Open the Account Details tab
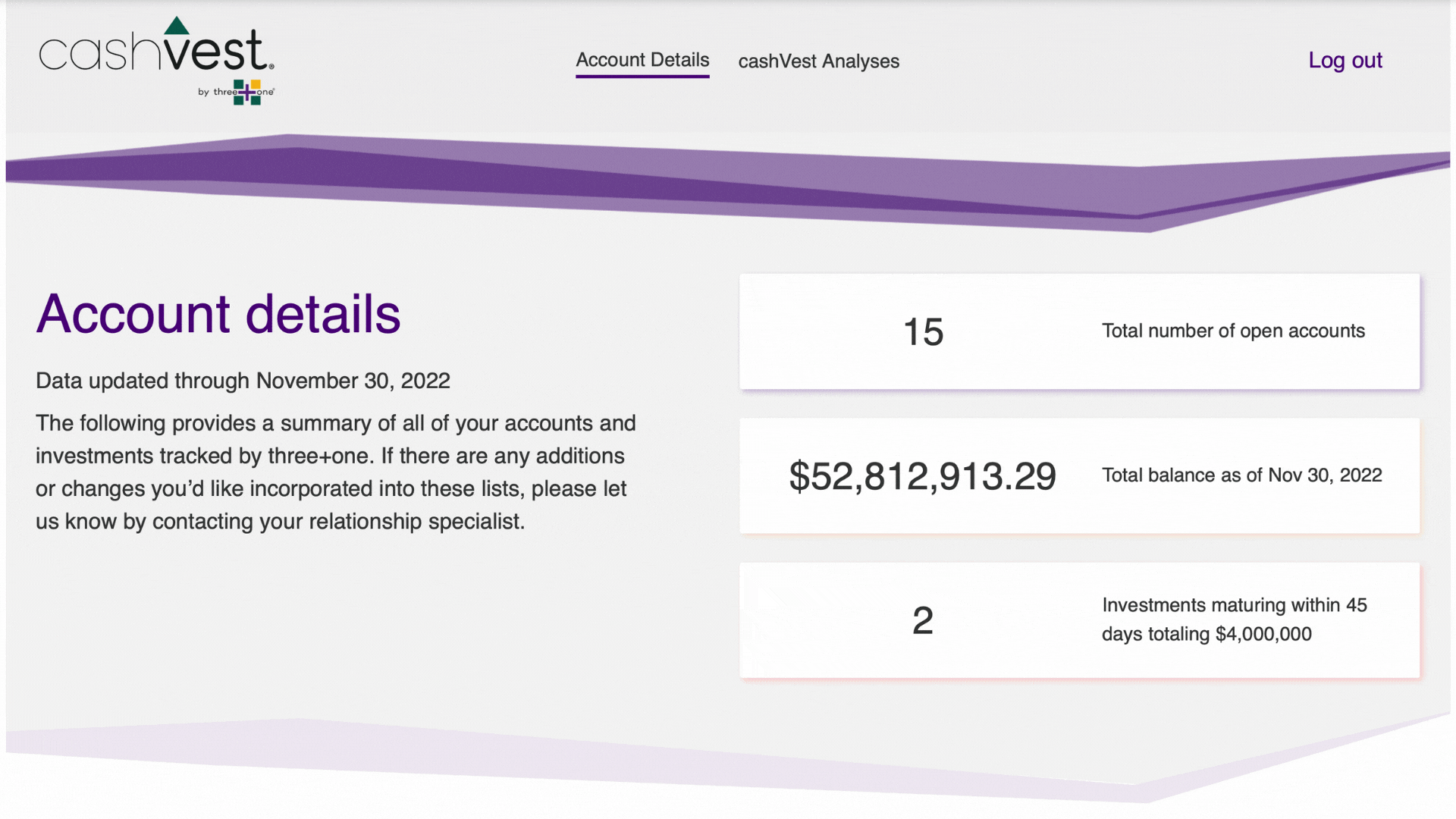1456x819 pixels. pyautogui.click(x=642, y=60)
